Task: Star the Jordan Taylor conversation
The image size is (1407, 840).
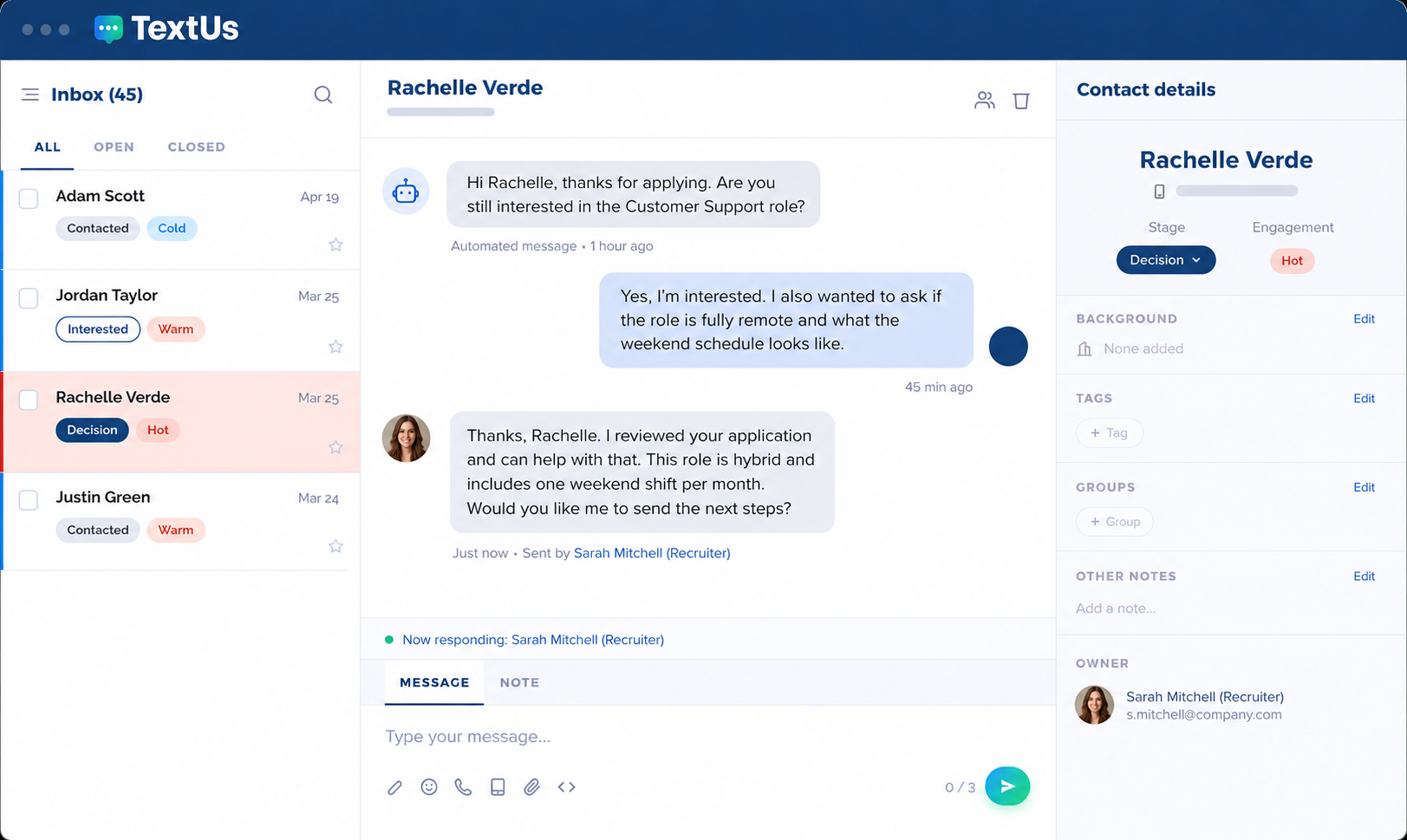Action: [x=335, y=347]
